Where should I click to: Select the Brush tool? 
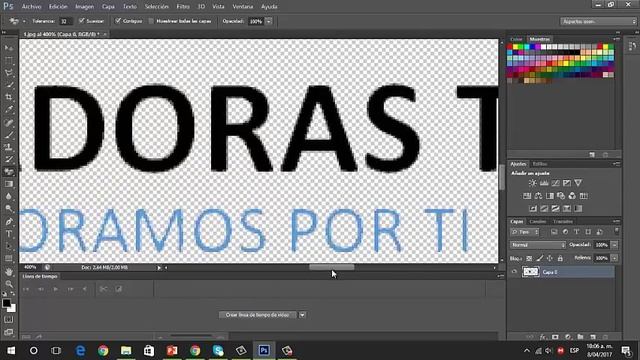point(9,135)
